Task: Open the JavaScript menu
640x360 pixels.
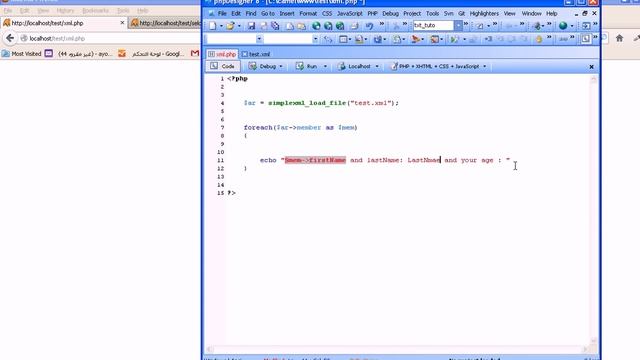Action: point(349,13)
